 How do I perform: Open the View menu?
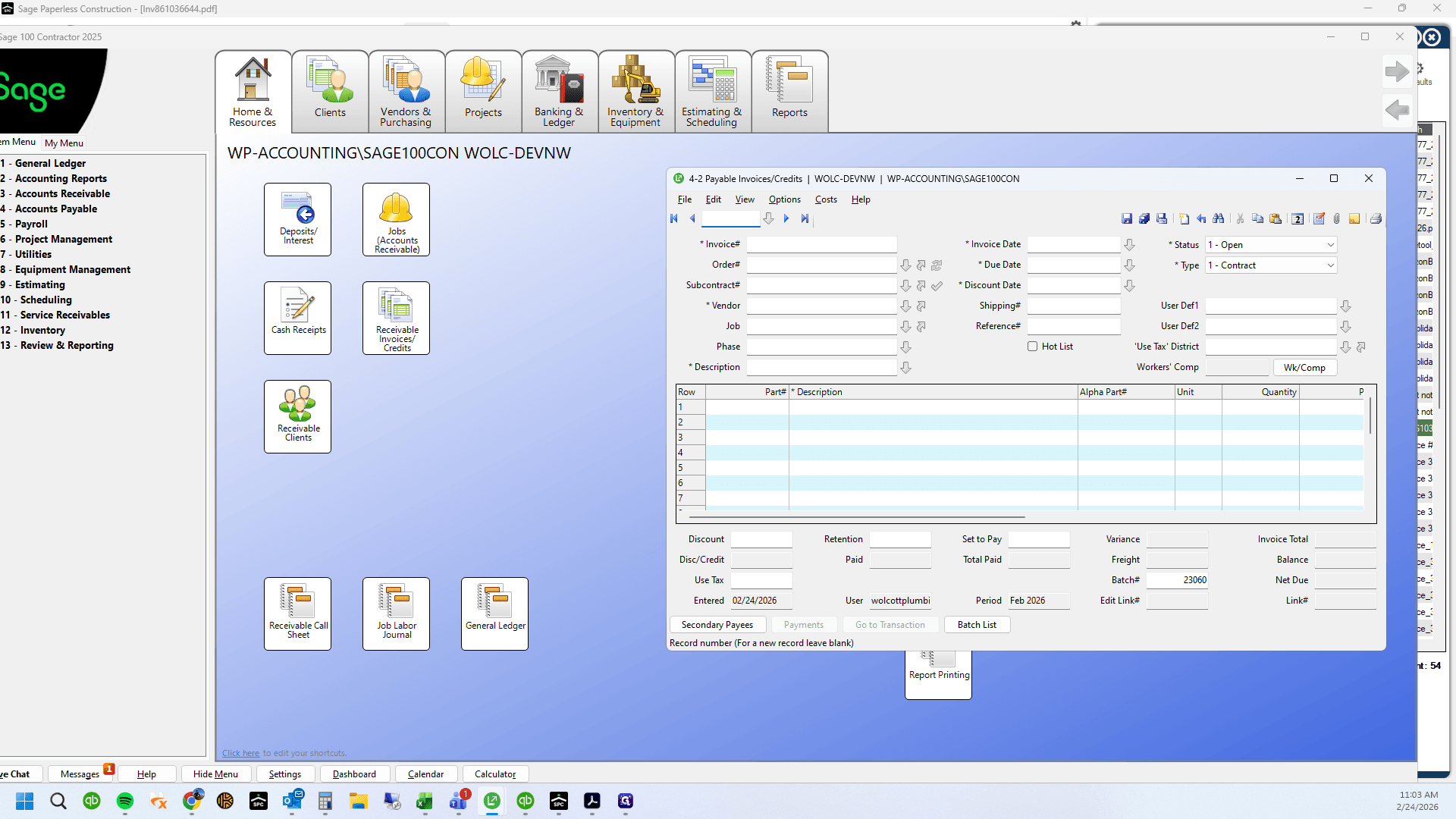pos(745,199)
